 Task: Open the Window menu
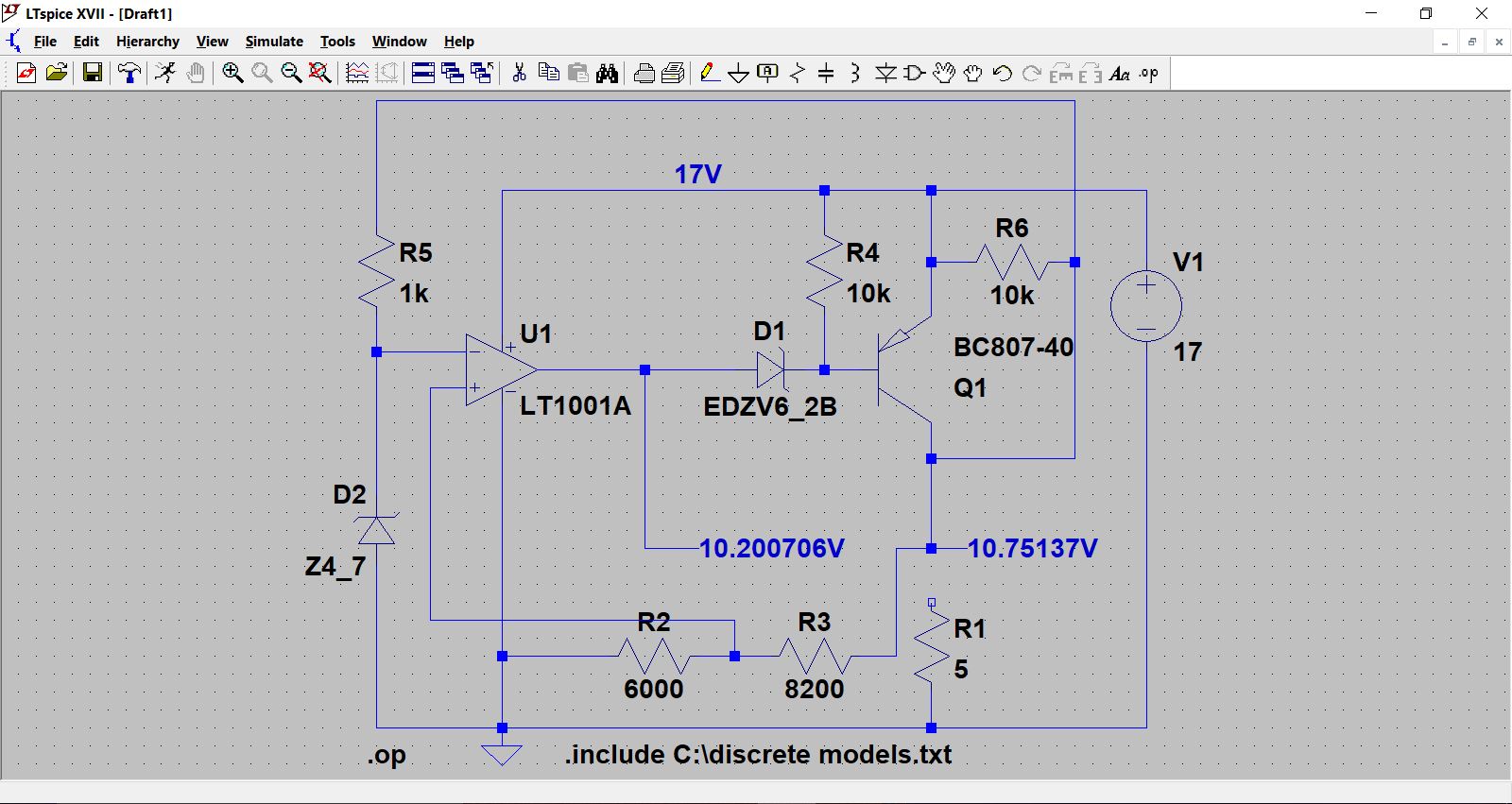pos(399,42)
